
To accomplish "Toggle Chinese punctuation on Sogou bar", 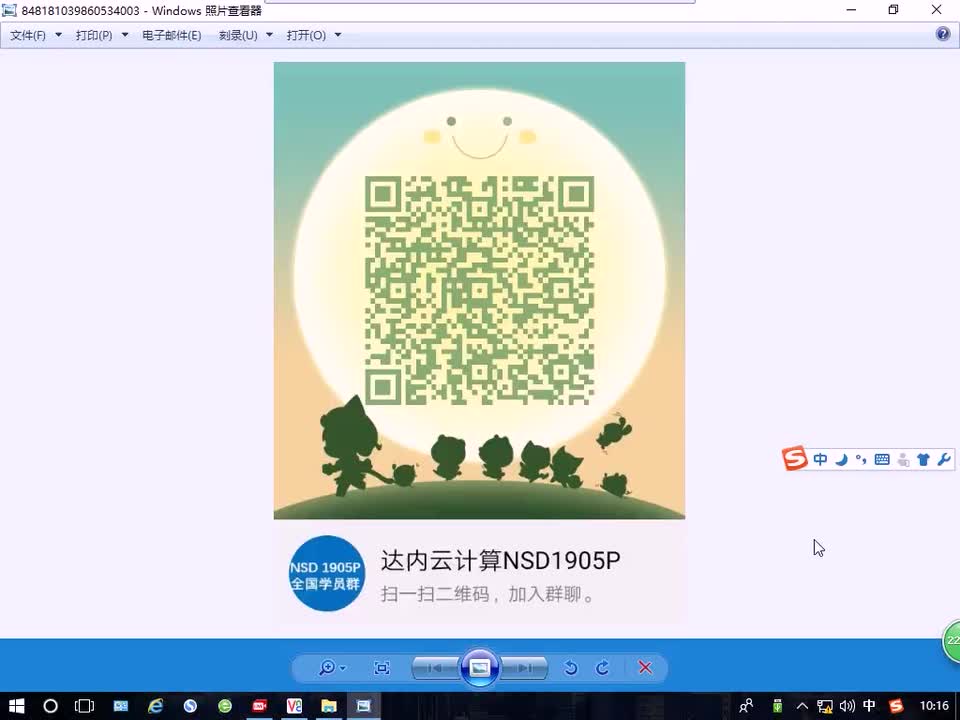I will 861,459.
